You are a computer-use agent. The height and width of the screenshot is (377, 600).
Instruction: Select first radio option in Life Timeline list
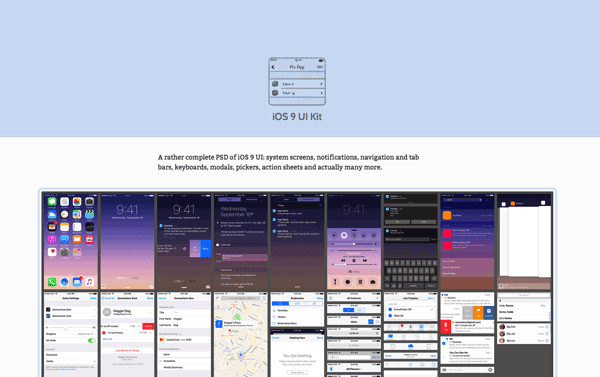click(x=390, y=309)
